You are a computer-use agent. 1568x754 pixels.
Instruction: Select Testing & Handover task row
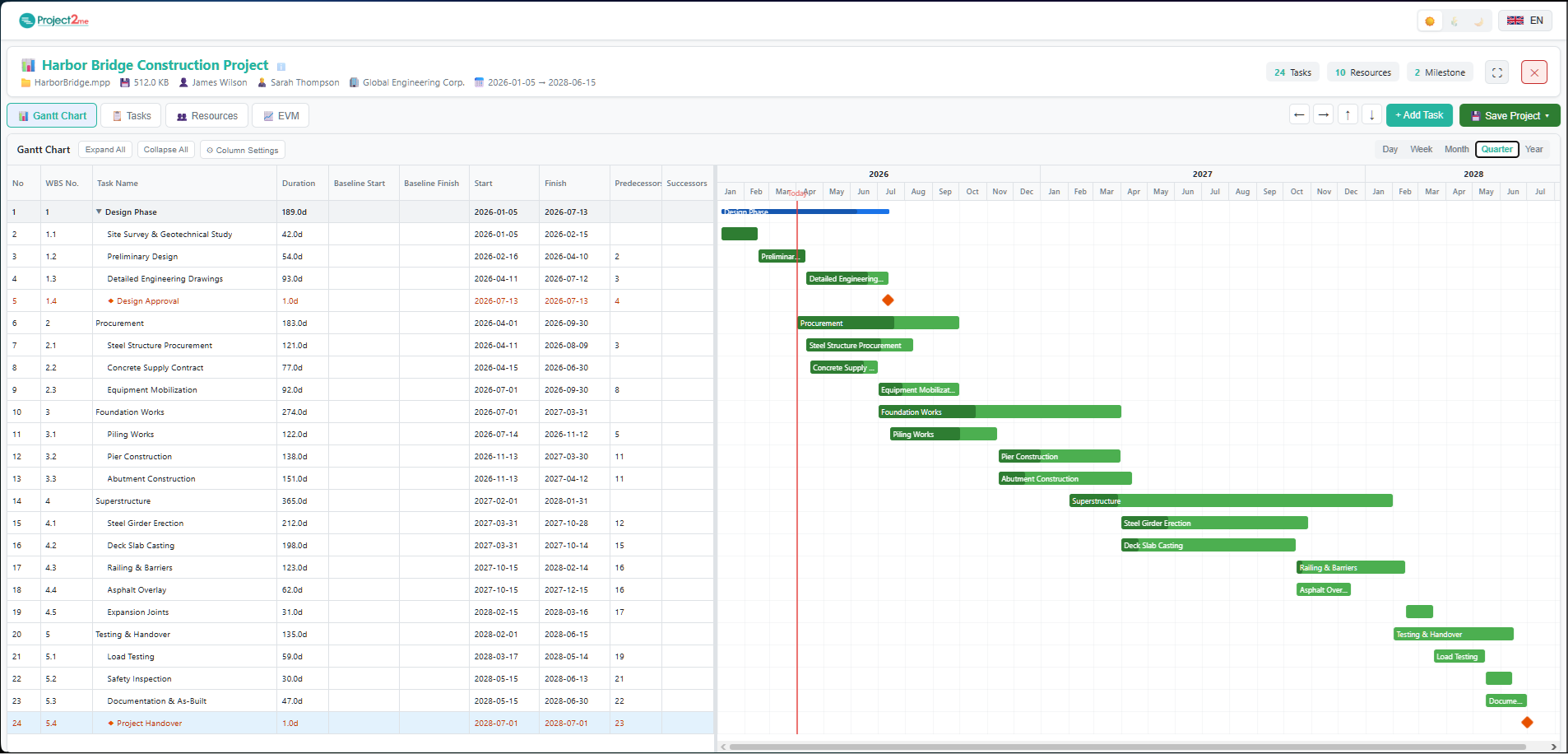click(x=360, y=634)
